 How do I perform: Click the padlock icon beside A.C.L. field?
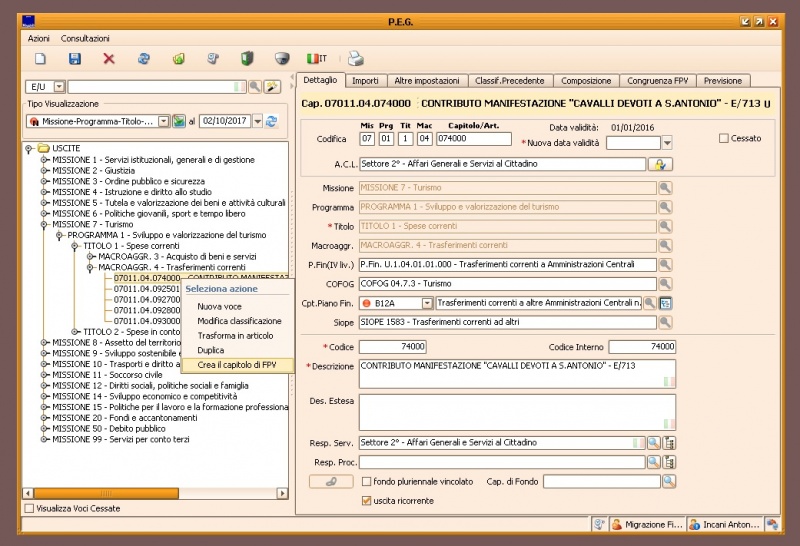tap(661, 164)
